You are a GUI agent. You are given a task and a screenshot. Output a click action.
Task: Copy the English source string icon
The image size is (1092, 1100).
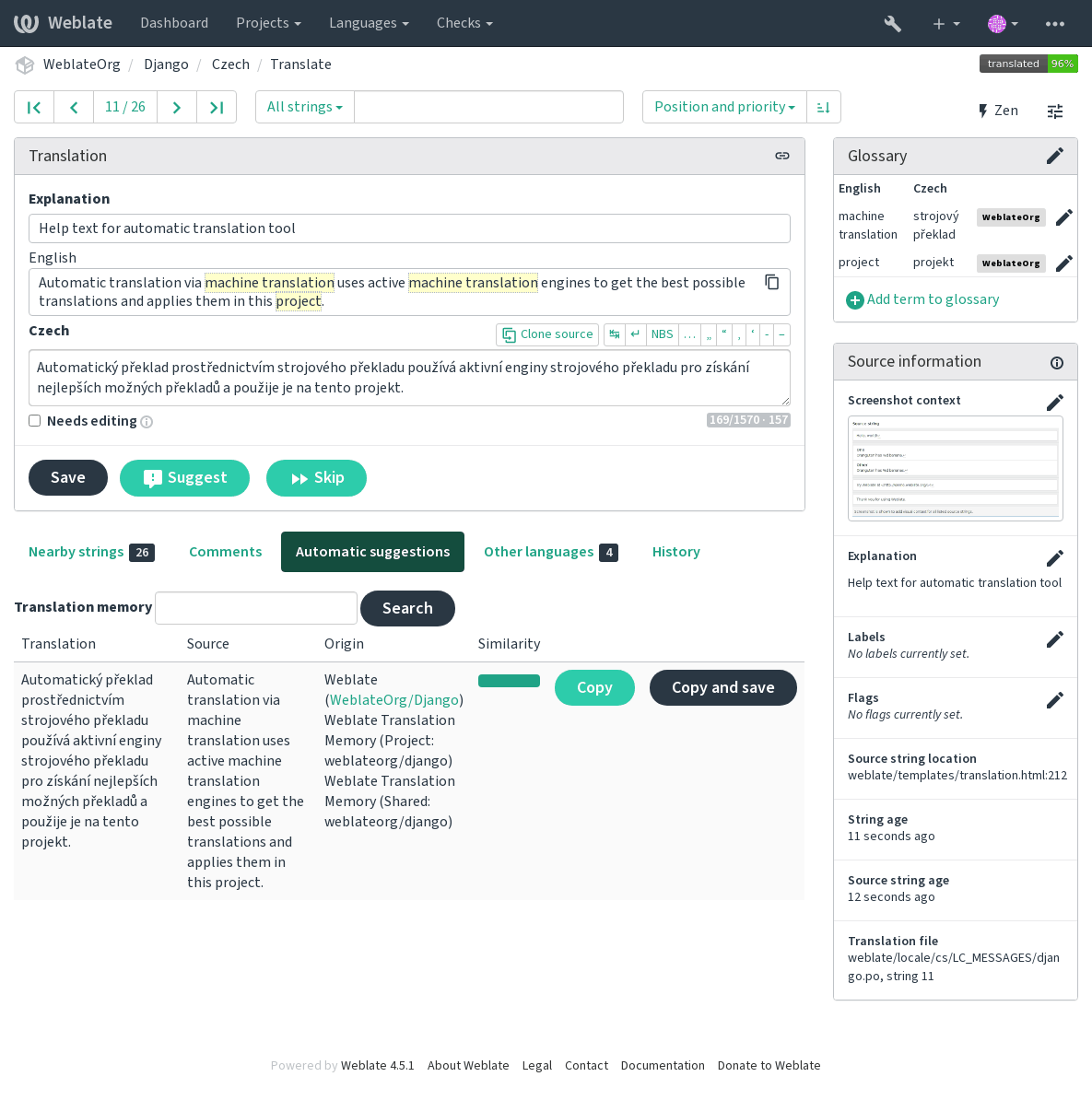point(771,282)
